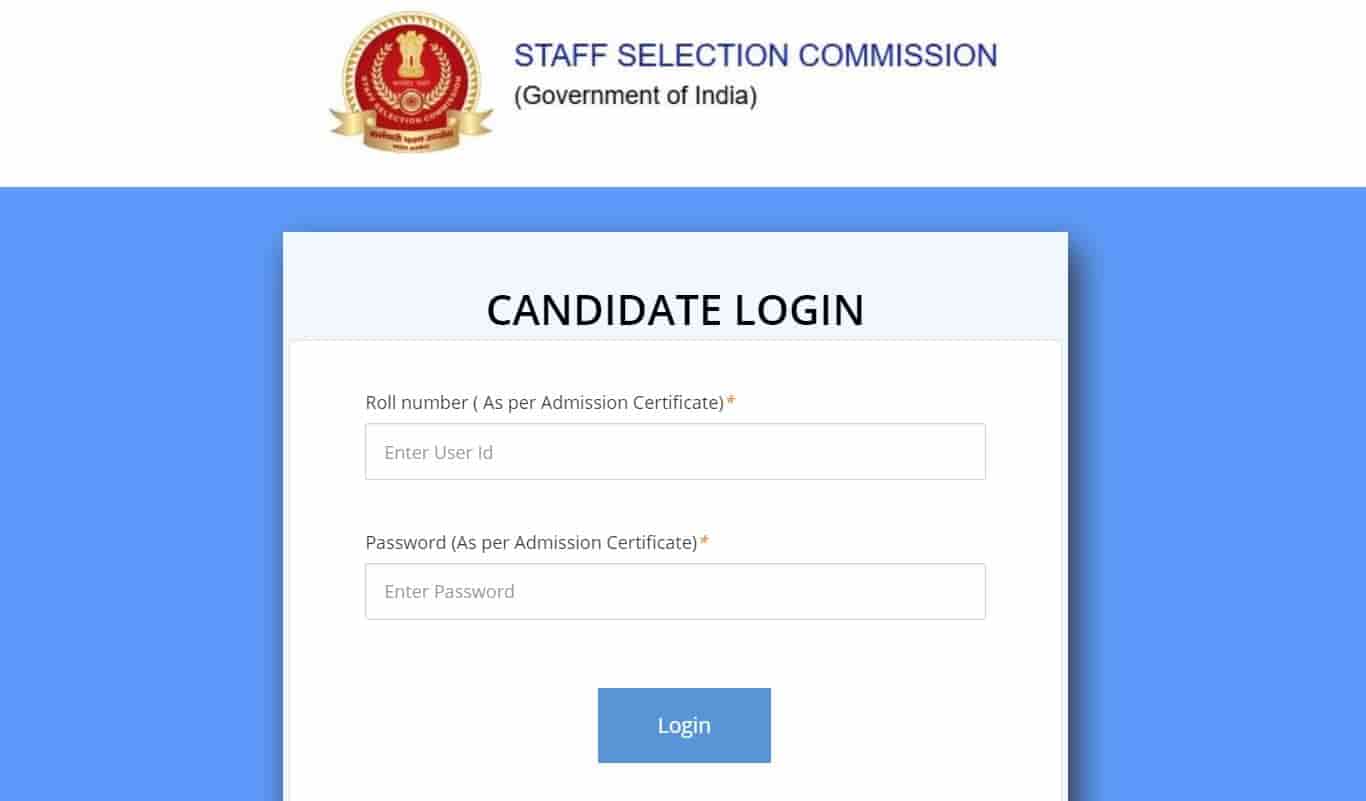This screenshot has height=801, width=1366.
Task: Click the blue strip above the login card
Action: (x=675, y=209)
